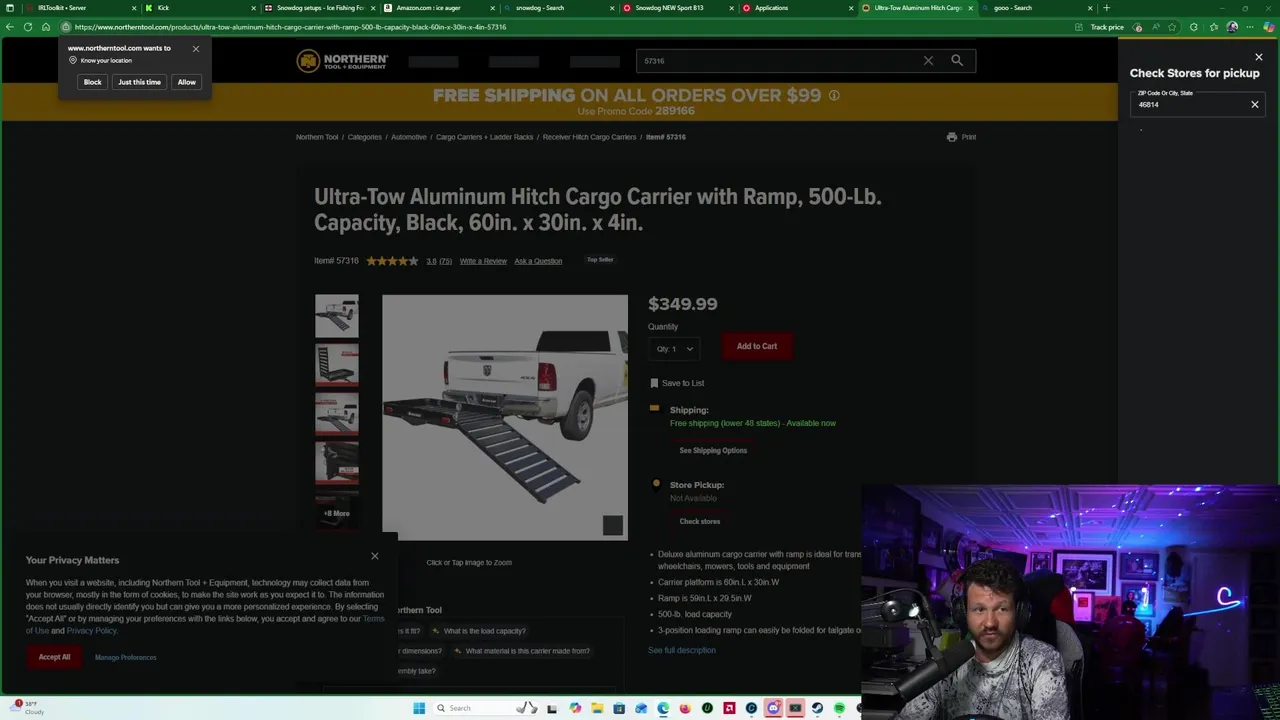Switch to the Snowdog NEW Sport B13 tab
Image resolution: width=1280 pixels, height=720 pixels.
pyautogui.click(x=678, y=8)
